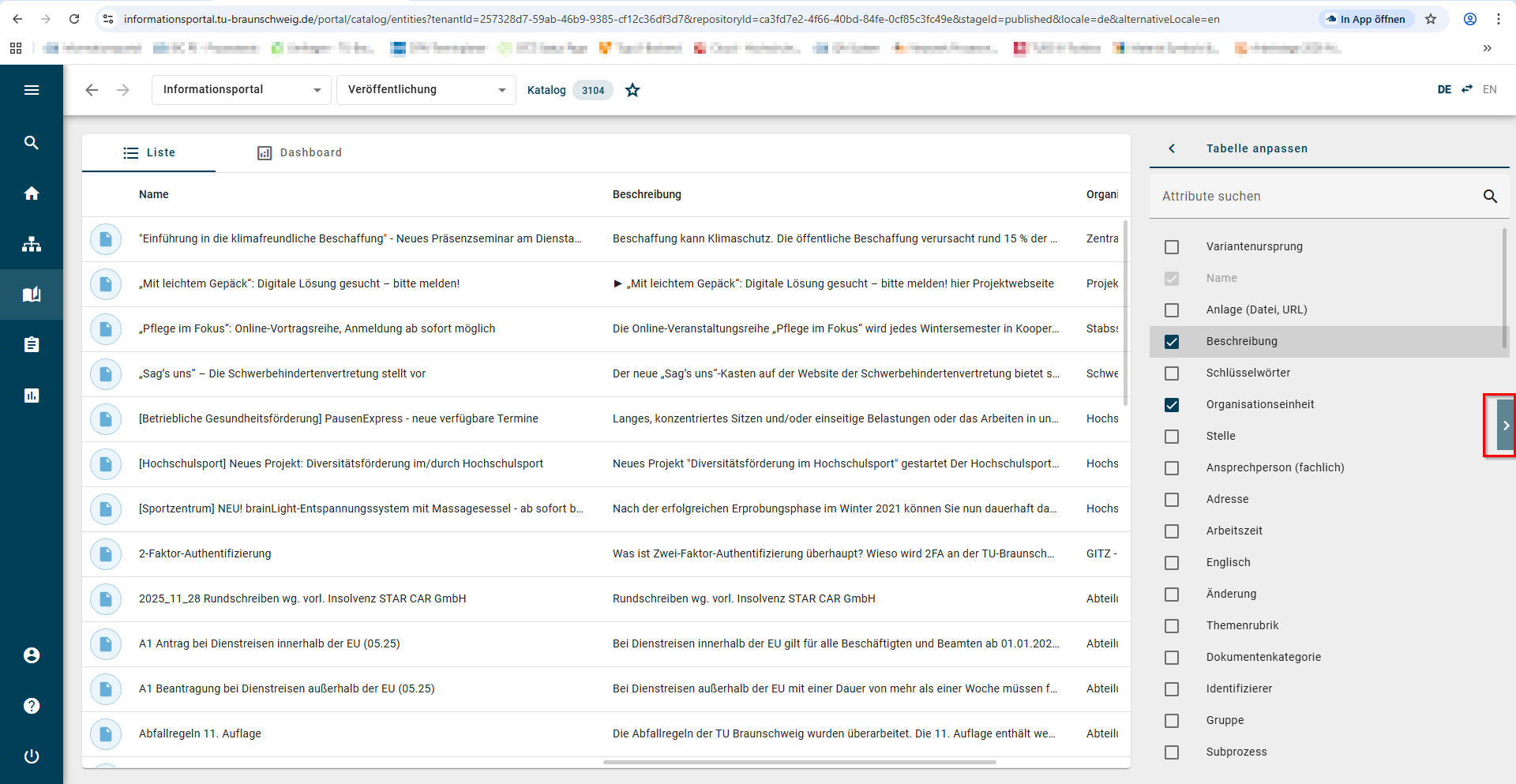Select the Liste tab
The image size is (1516, 784).
coord(149,152)
